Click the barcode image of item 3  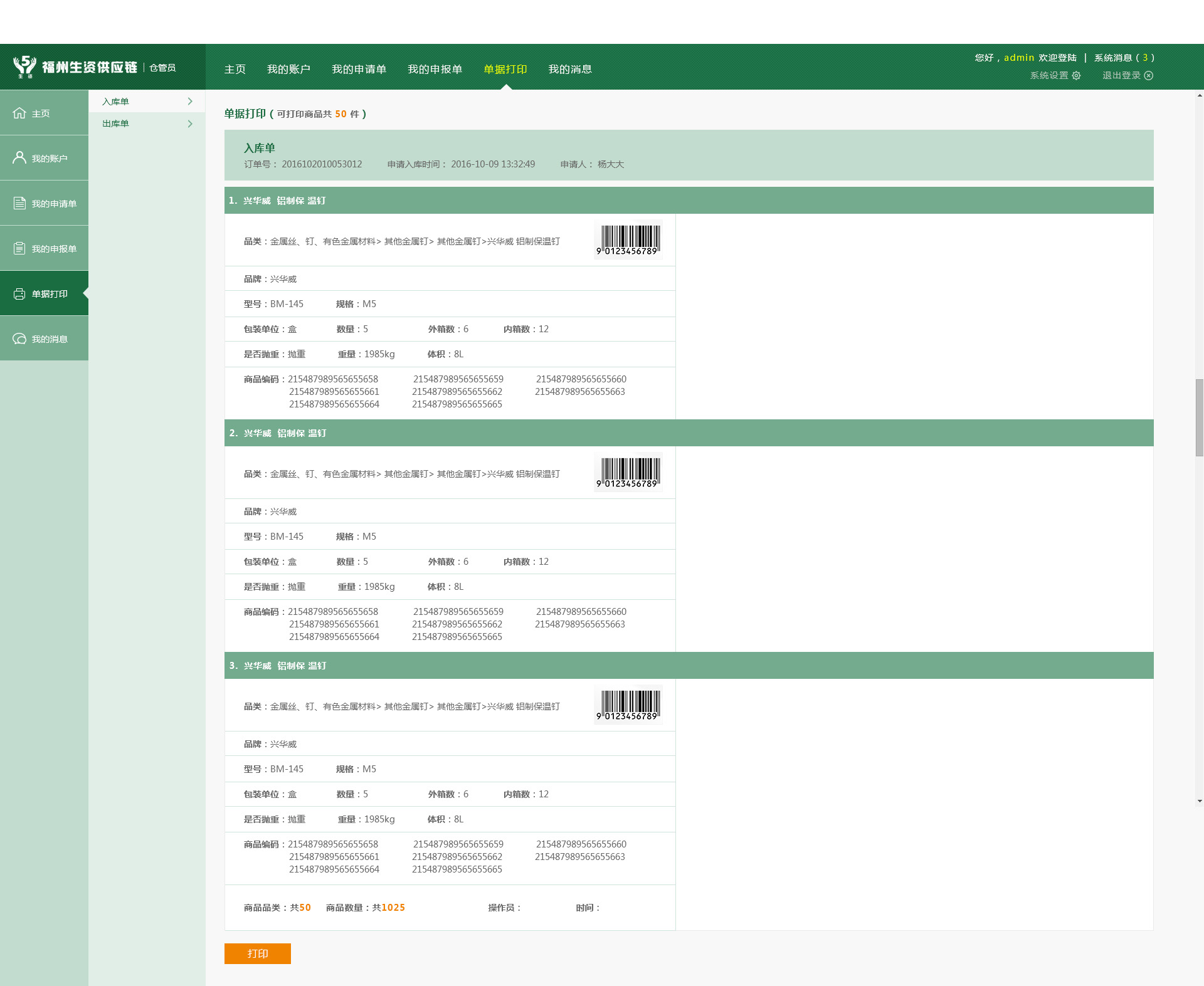click(628, 705)
